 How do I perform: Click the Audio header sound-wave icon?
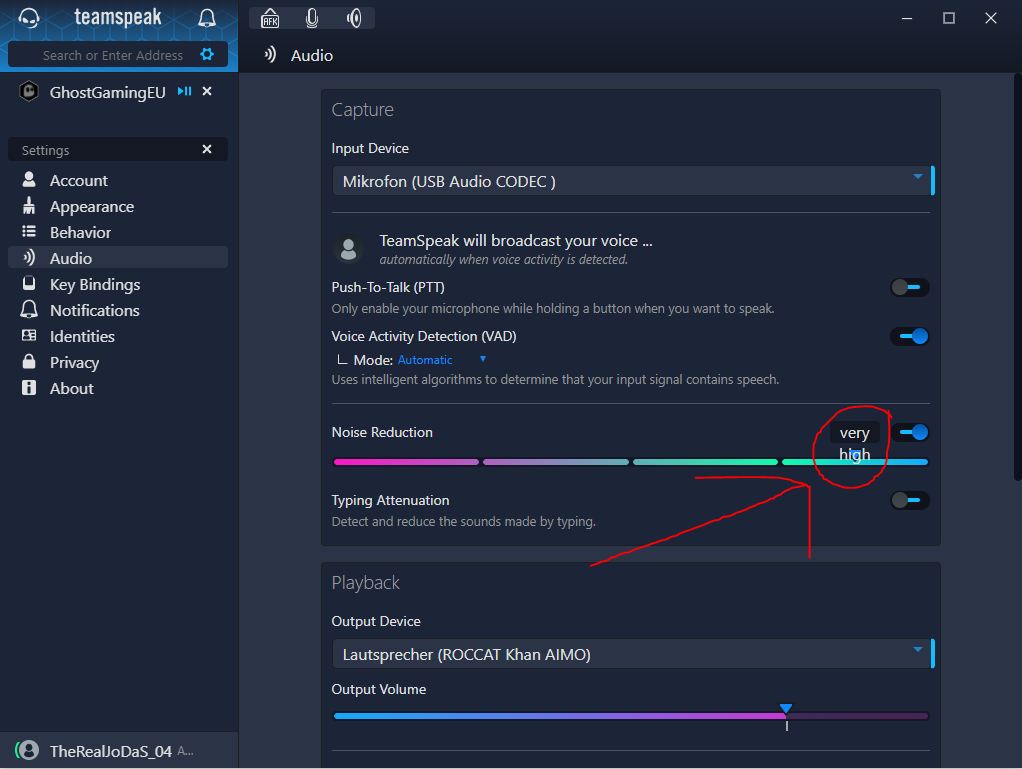(270, 55)
